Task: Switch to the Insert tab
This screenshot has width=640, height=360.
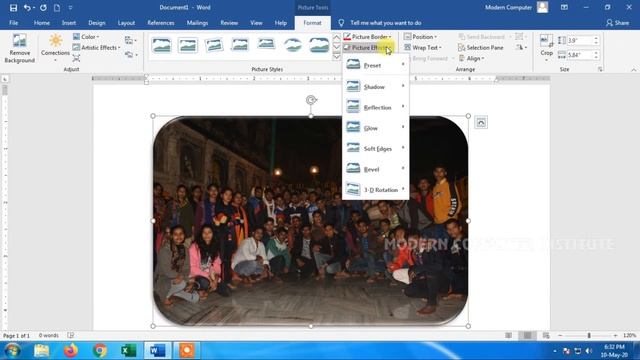Action: point(69,23)
